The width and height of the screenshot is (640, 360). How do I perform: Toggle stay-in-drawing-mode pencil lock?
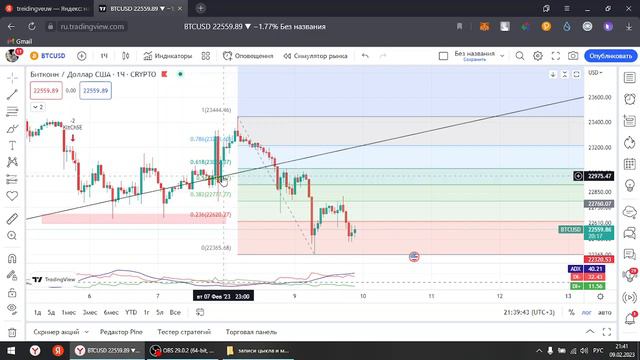pyautogui.click(x=12, y=276)
